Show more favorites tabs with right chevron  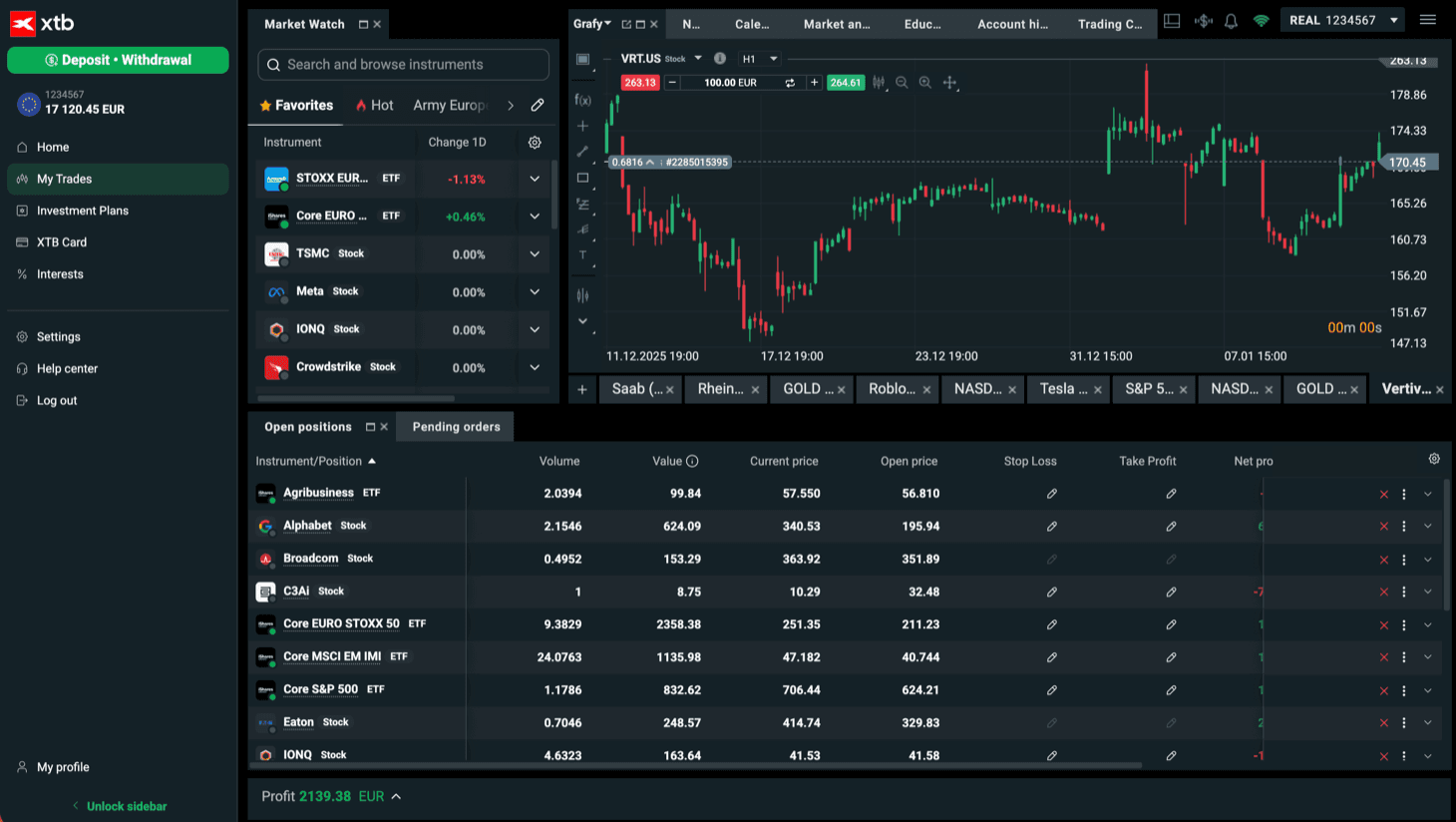511,105
